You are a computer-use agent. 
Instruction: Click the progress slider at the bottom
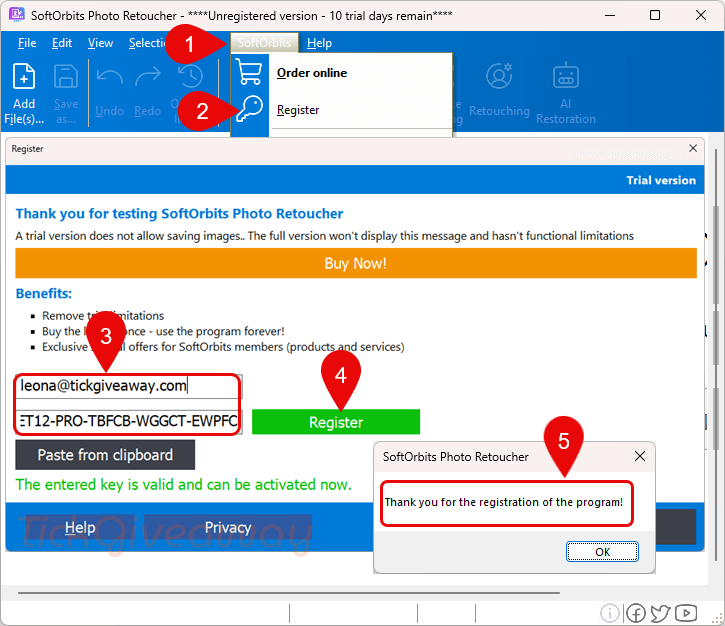coord(289,592)
